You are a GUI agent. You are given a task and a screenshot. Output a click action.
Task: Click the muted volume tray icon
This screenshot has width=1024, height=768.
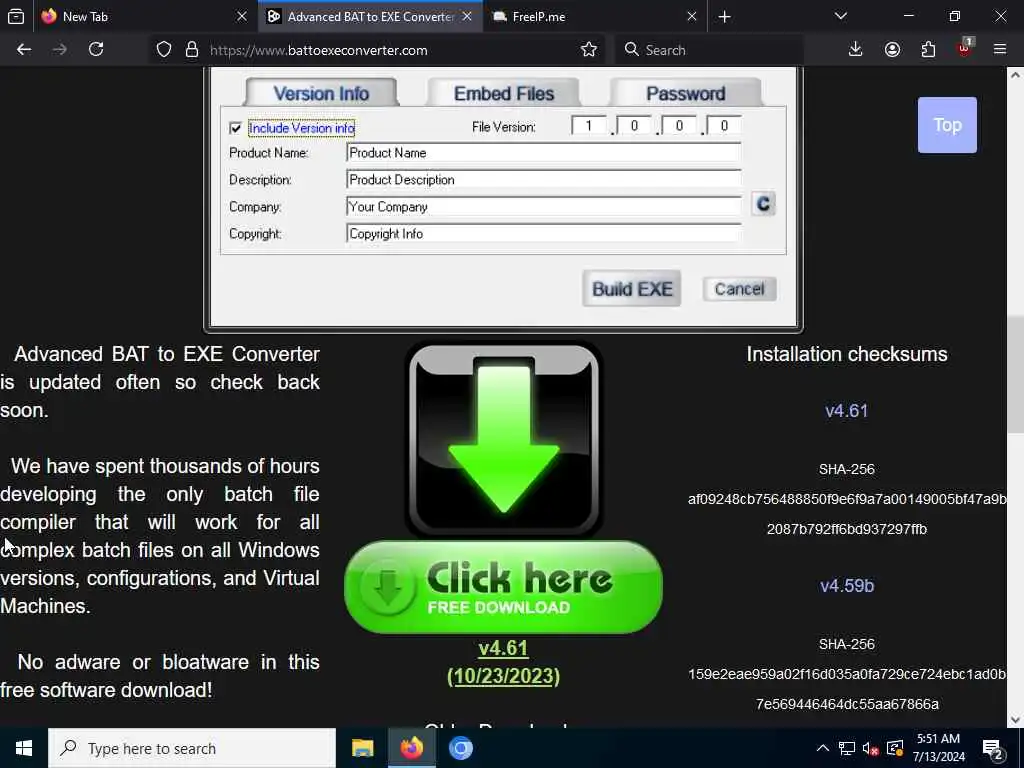click(x=870, y=748)
